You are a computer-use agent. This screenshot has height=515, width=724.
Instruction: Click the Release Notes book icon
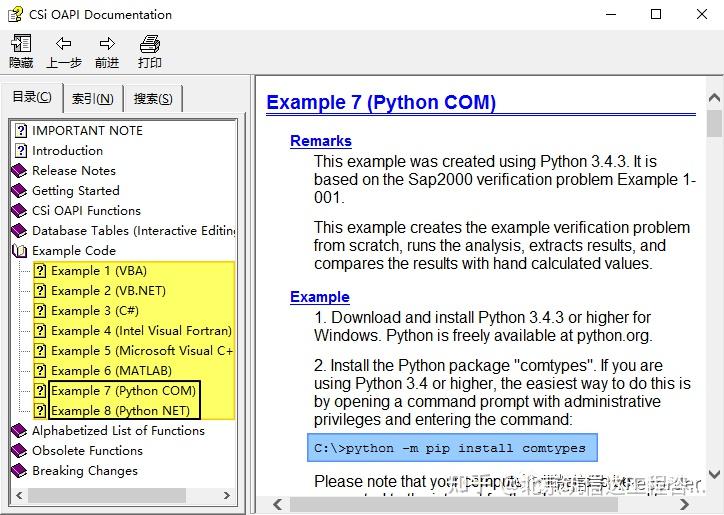(x=19, y=171)
